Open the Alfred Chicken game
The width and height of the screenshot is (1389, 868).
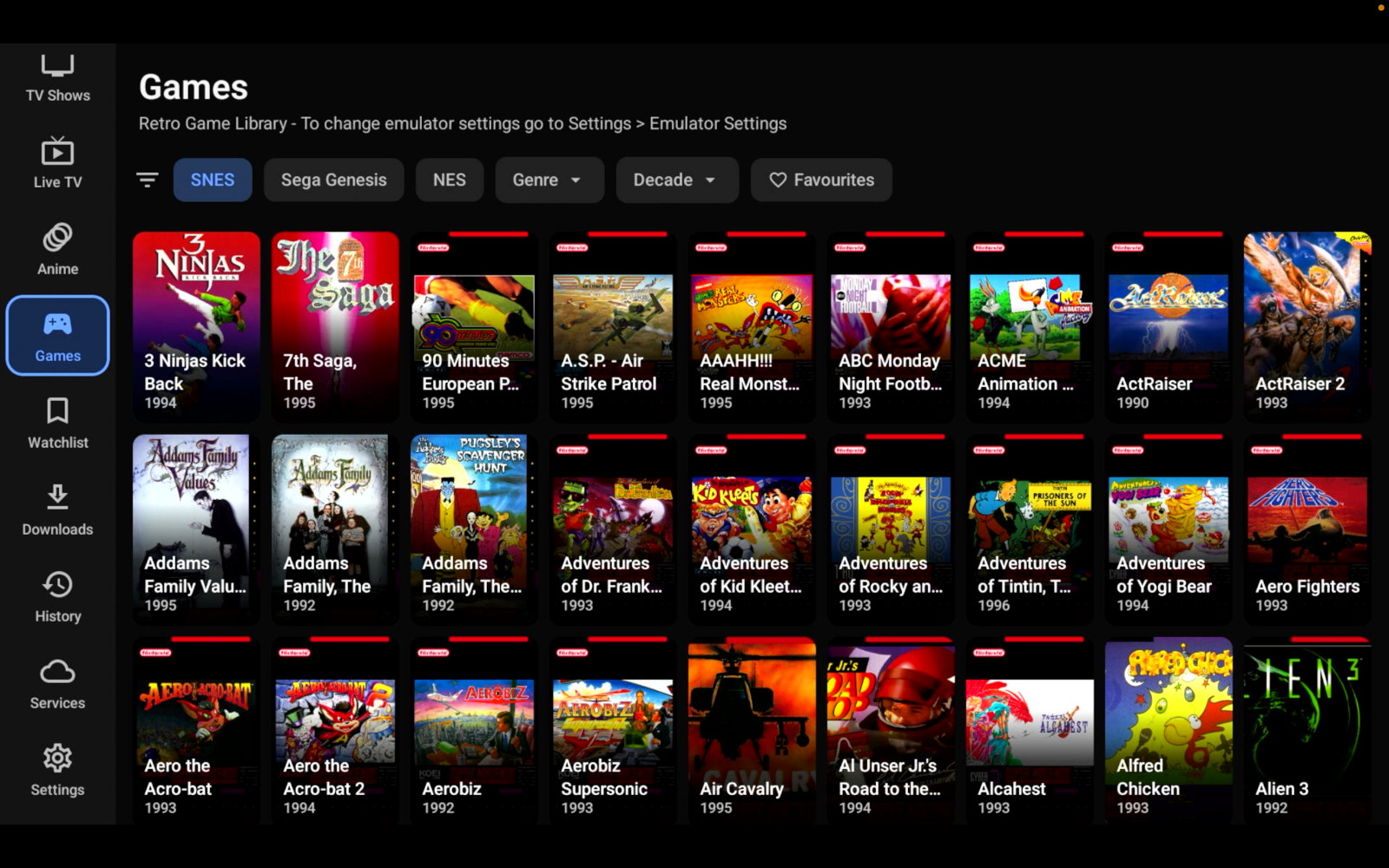1168,731
